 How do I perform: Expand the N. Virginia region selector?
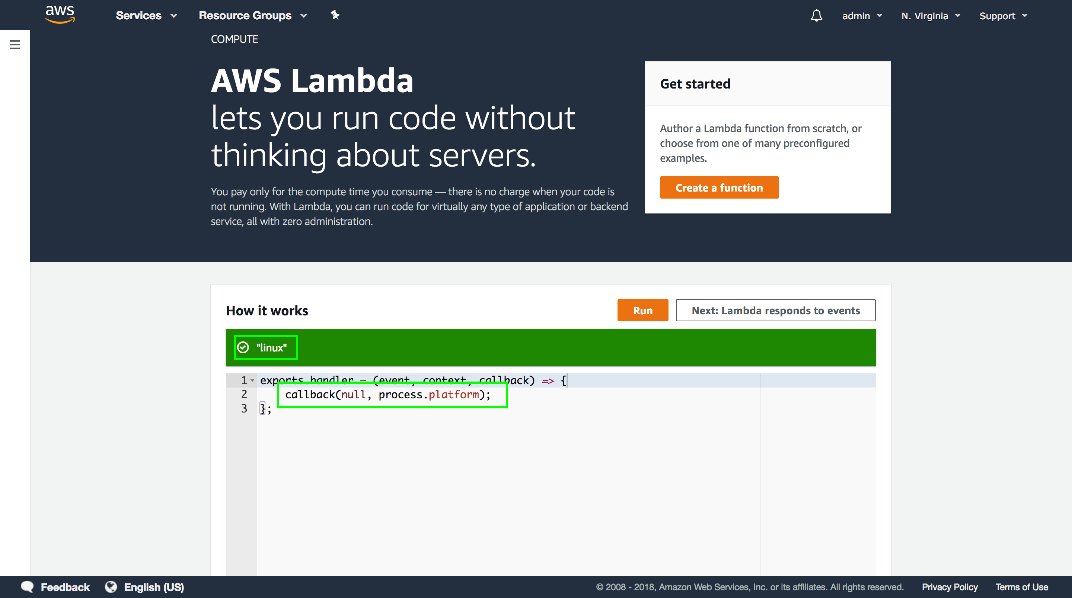pyautogui.click(x=930, y=16)
